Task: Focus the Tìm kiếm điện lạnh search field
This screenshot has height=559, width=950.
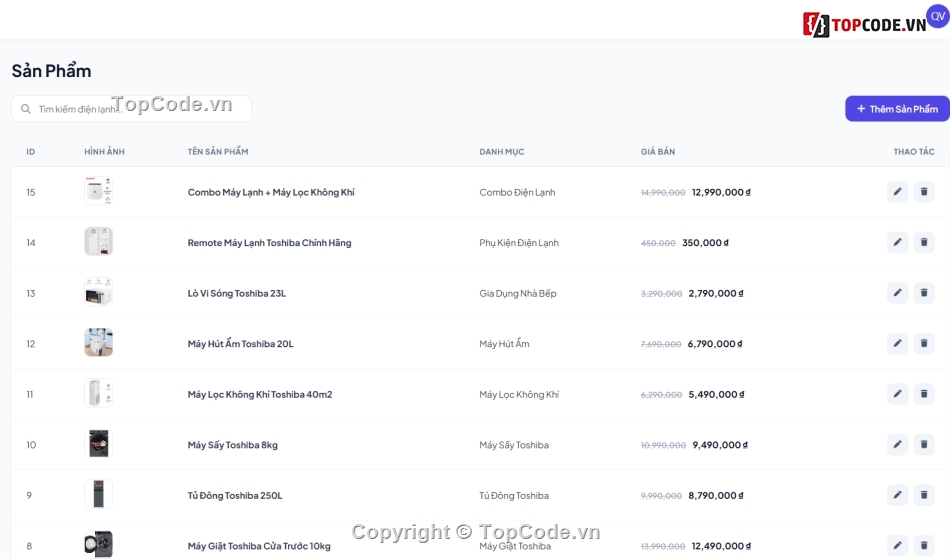Action: click(x=131, y=109)
